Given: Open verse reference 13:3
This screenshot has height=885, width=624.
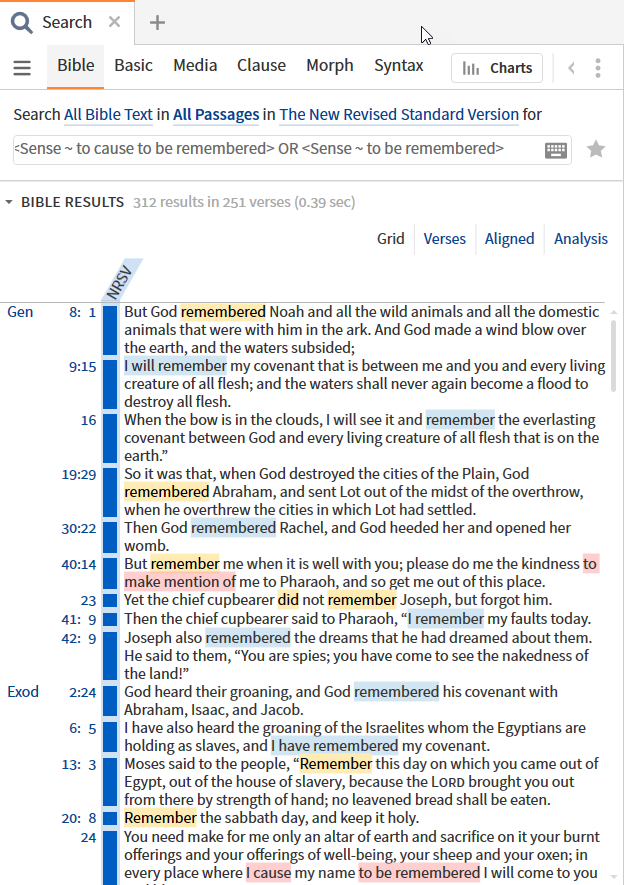Looking at the screenshot, I should click(78, 765).
